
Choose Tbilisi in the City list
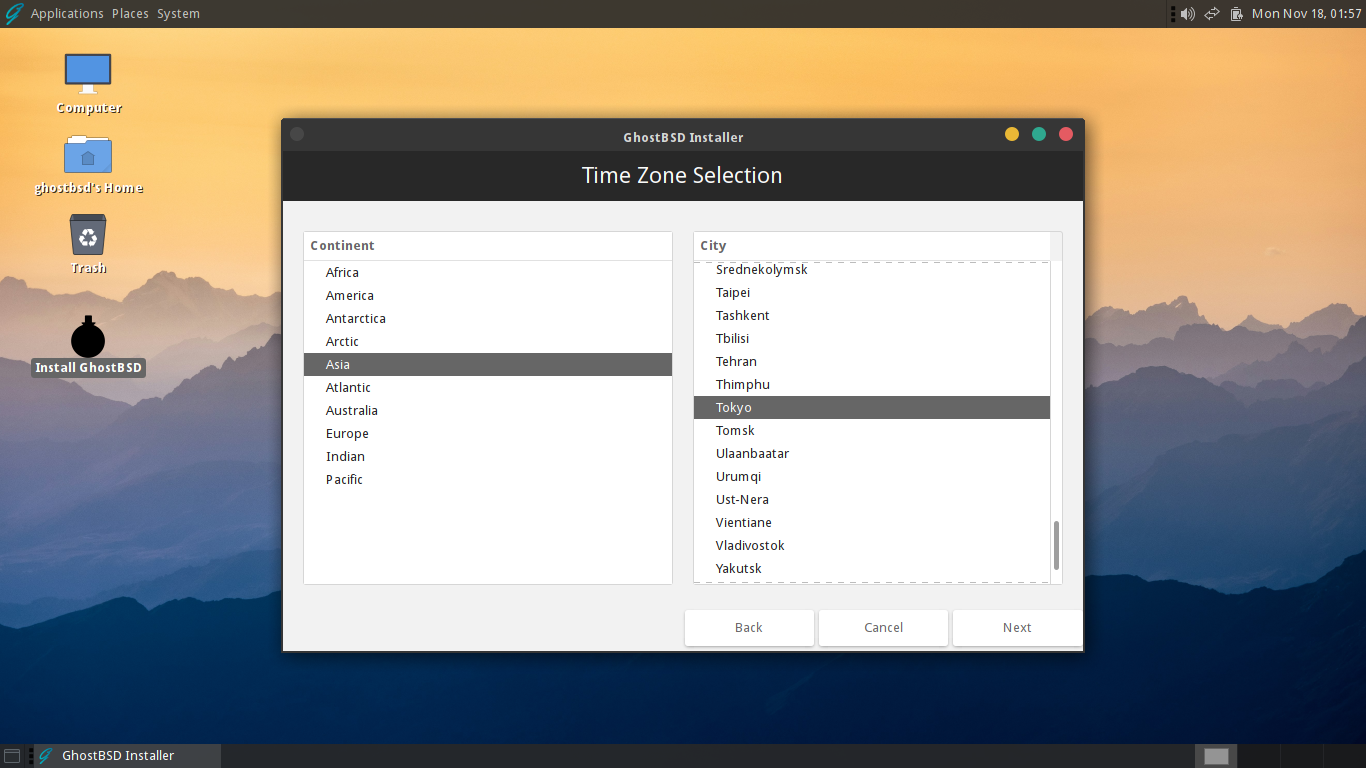pyautogui.click(x=872, y=339)
